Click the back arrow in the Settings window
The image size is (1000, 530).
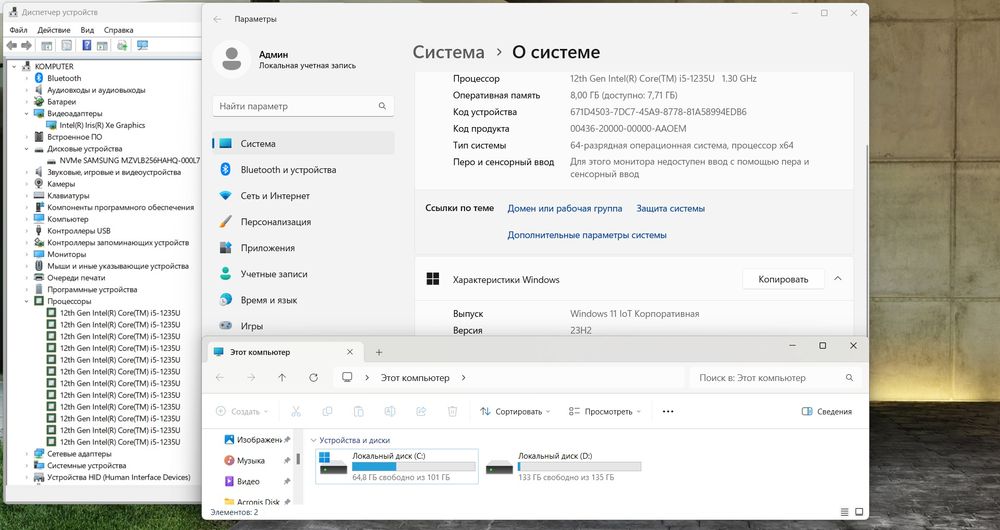tap(217, 19)
